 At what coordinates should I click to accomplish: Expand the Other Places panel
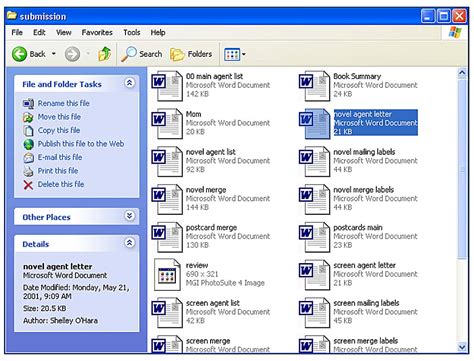(x=129, y=216)
